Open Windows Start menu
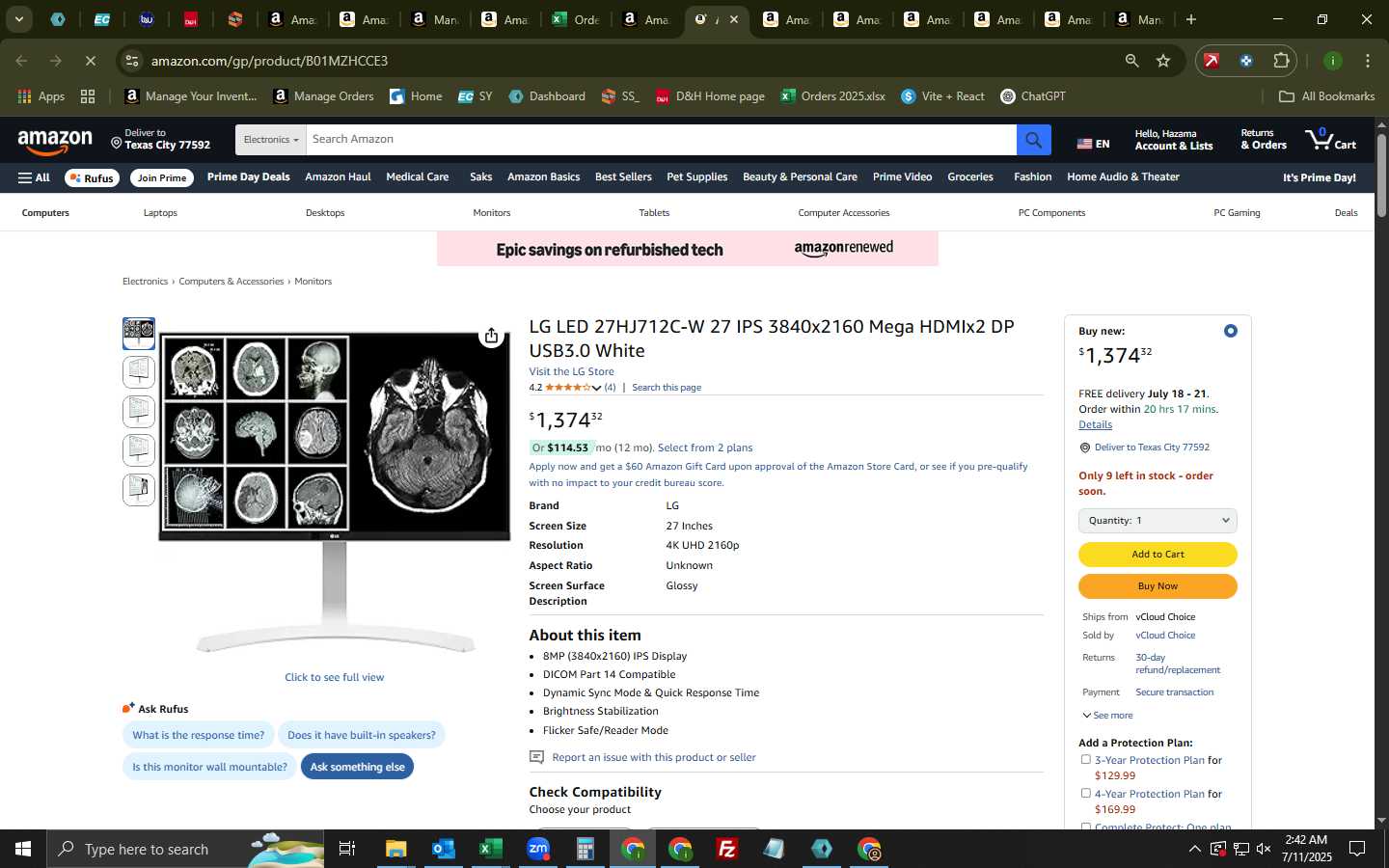 click(23, 849)
